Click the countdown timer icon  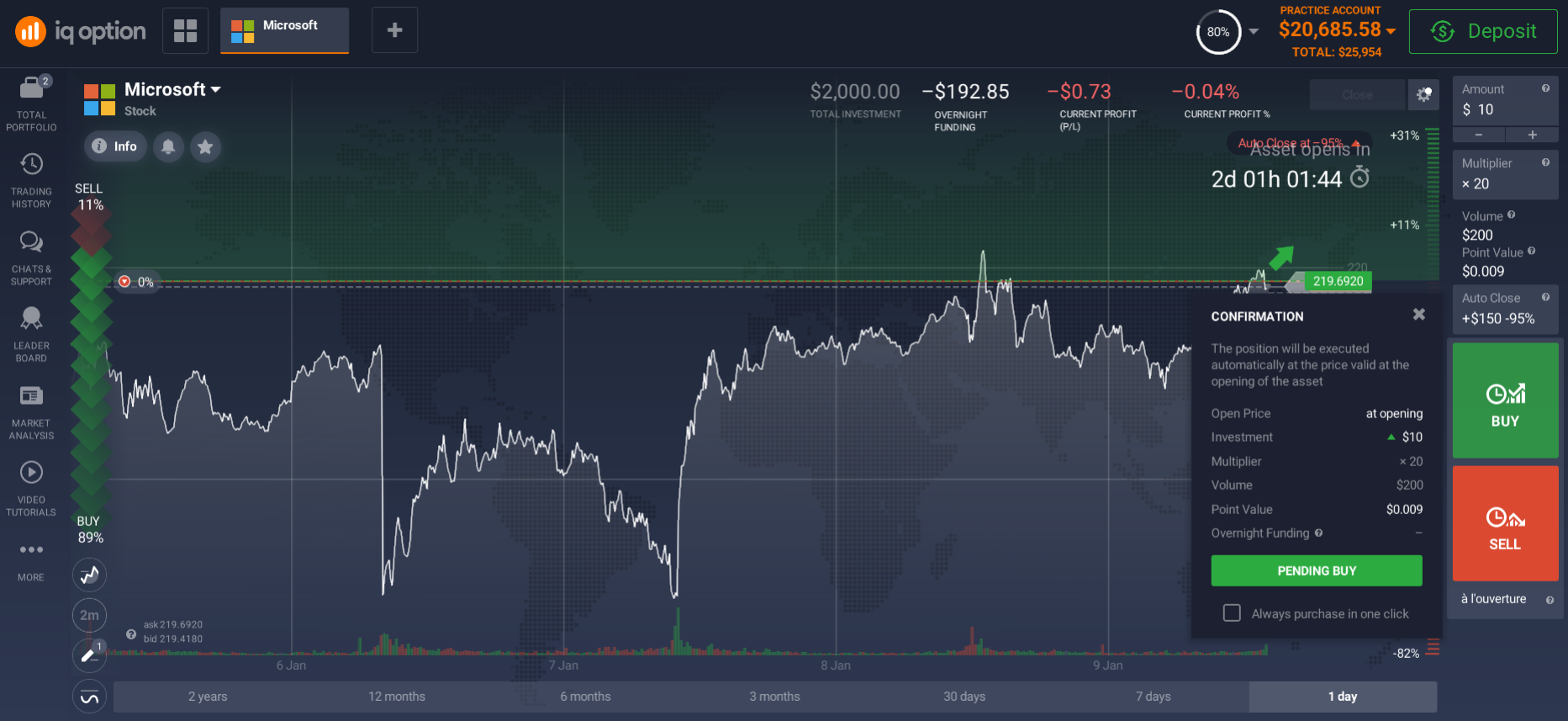click(1359, 177)
